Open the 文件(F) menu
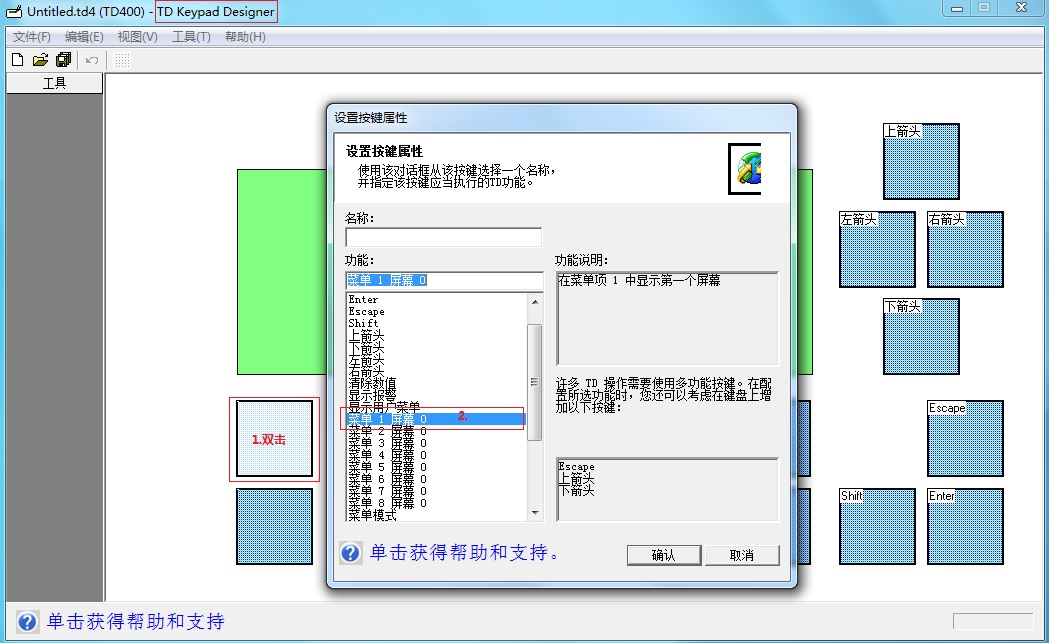 pos(31,37)
